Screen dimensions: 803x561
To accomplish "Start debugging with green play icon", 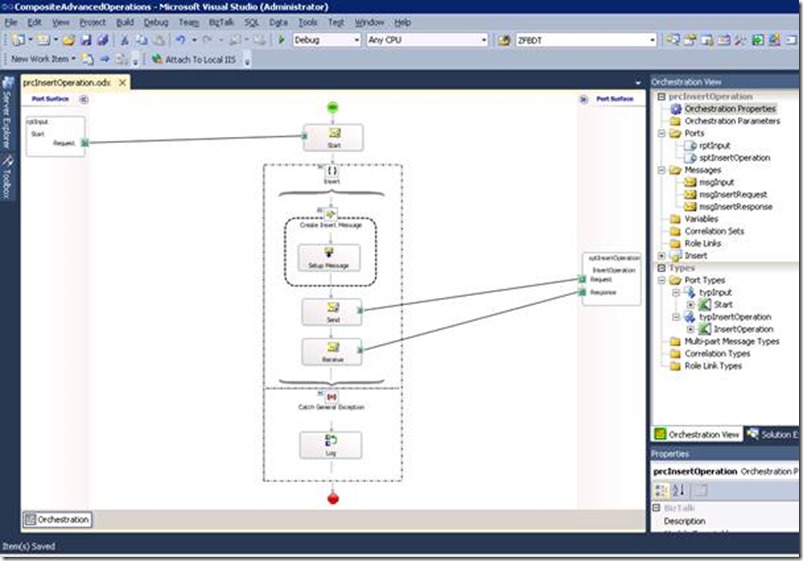I will coord(281,40).
